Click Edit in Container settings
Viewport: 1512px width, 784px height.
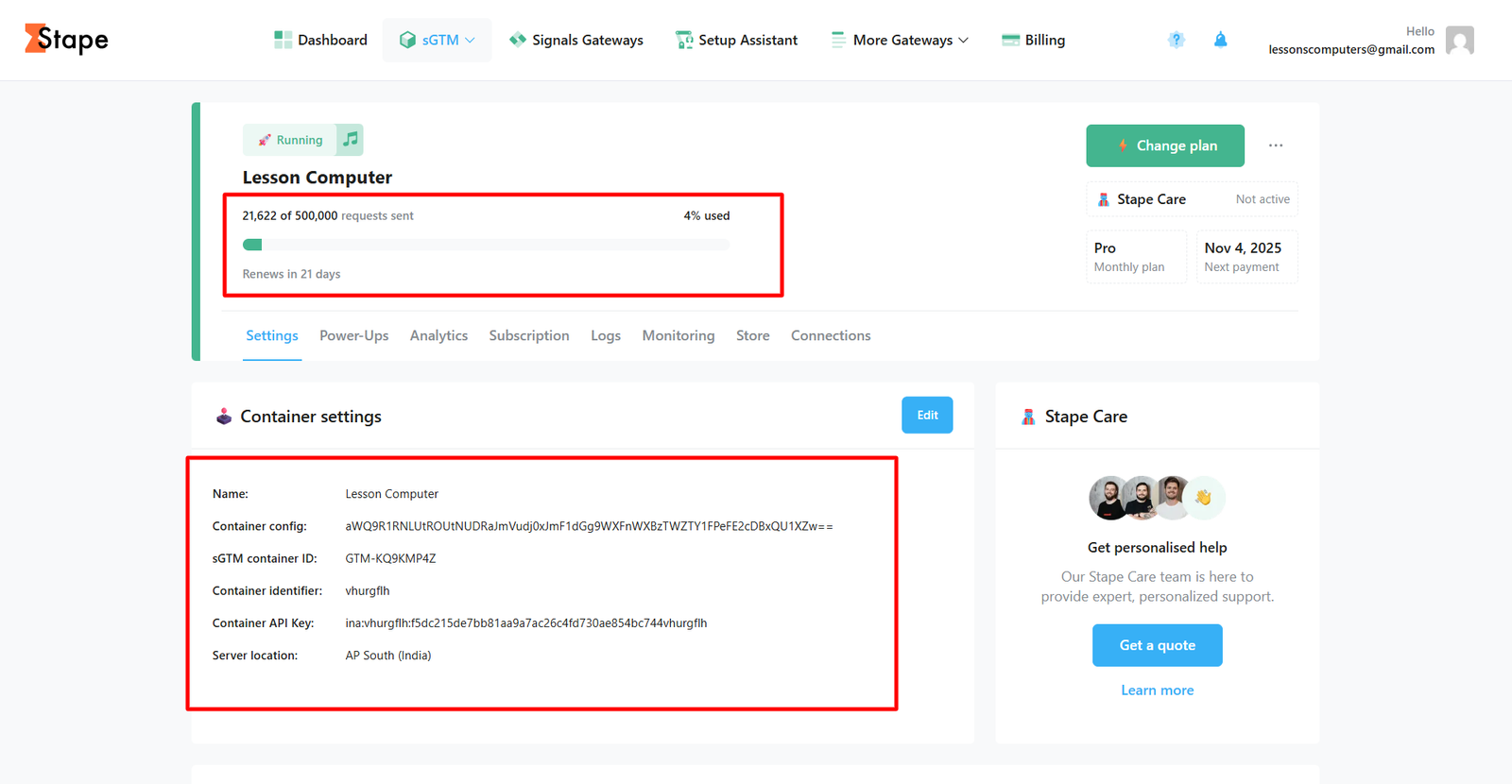(926, 416)
